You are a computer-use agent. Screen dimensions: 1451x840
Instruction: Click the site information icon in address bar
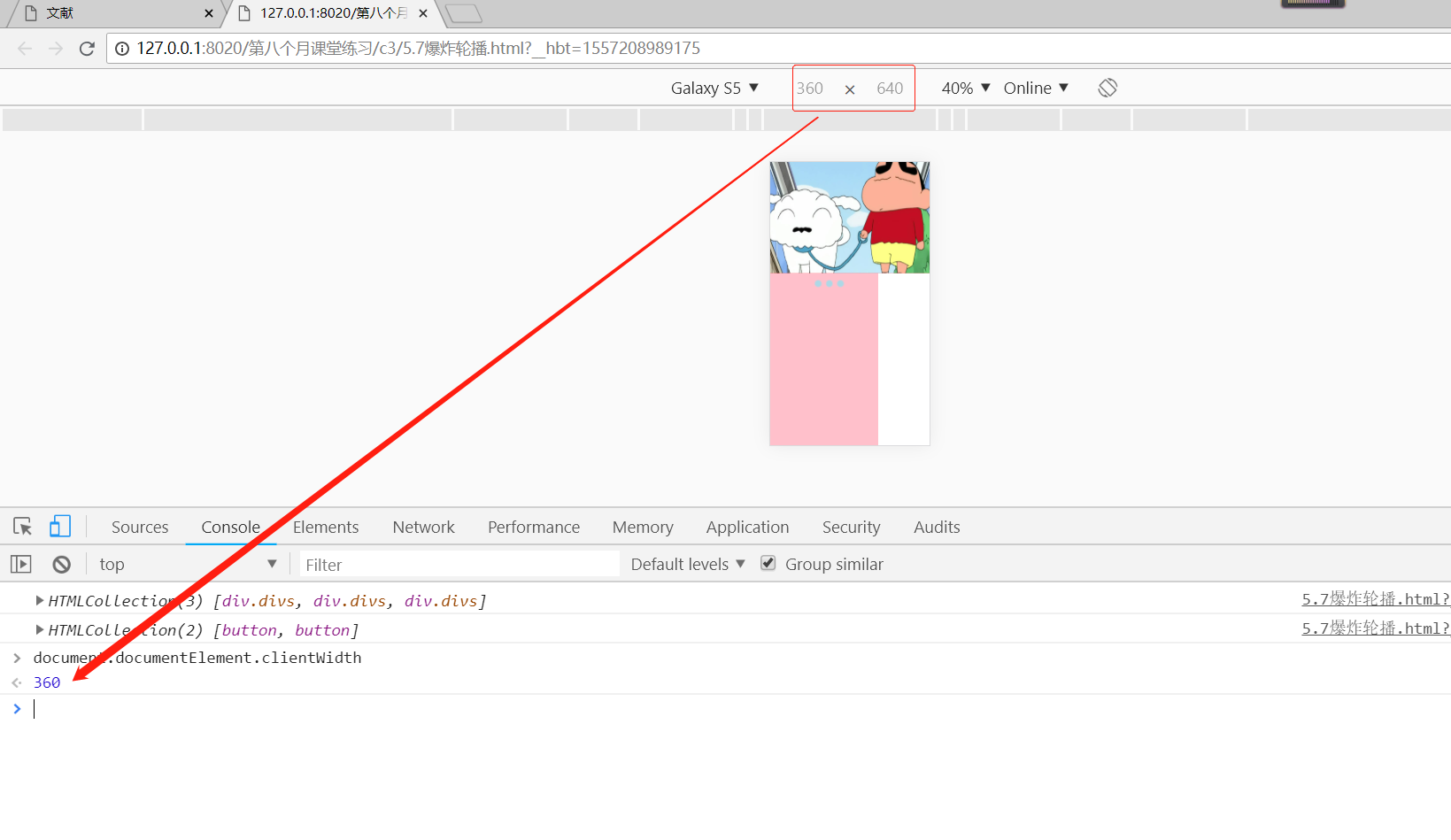[122, 49]
